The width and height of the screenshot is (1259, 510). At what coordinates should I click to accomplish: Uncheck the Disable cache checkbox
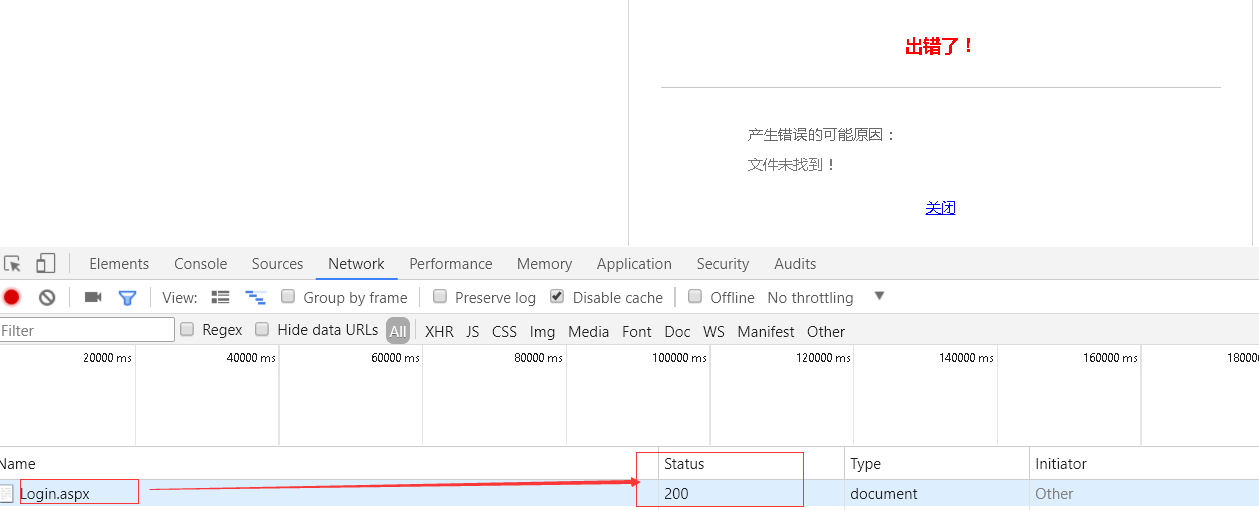[557, 297]
